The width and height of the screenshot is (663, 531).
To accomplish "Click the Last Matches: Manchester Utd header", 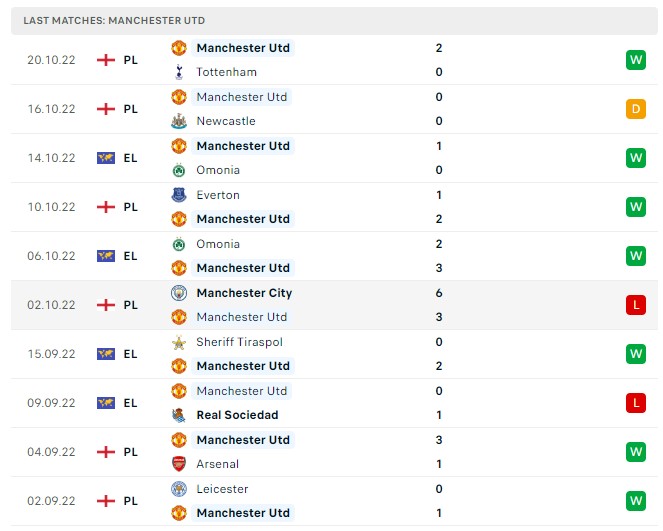I will click(114, 21).
